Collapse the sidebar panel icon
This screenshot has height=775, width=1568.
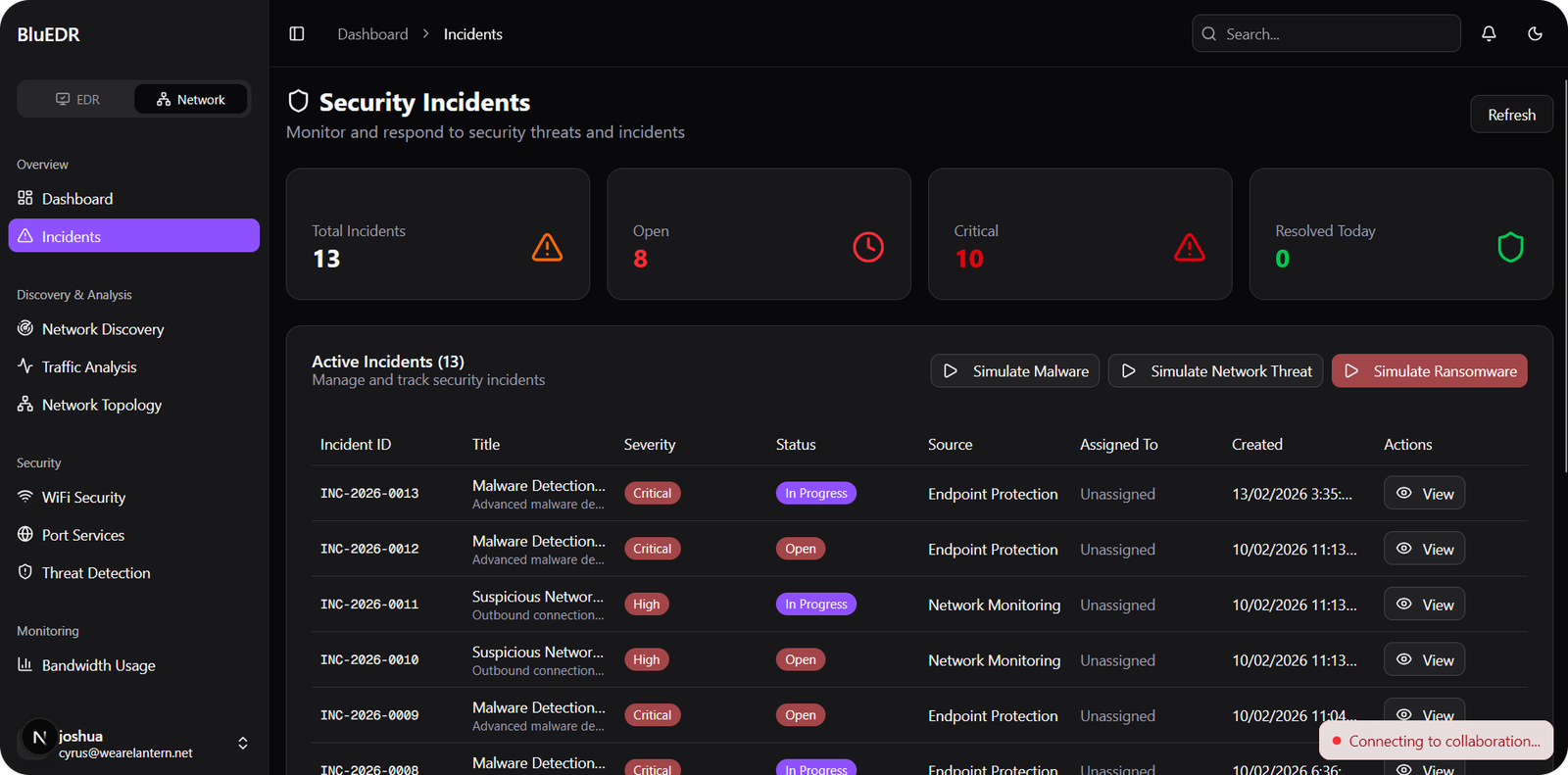pos(297,34)
